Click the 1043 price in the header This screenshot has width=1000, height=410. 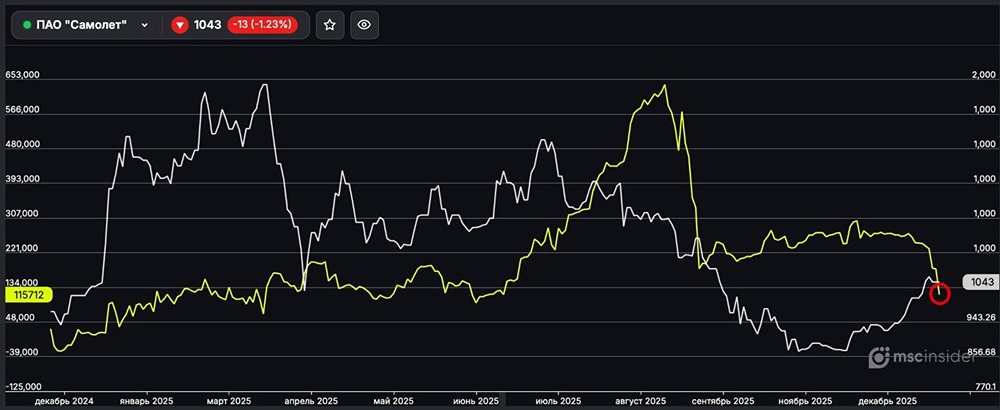tap(207, 25)
